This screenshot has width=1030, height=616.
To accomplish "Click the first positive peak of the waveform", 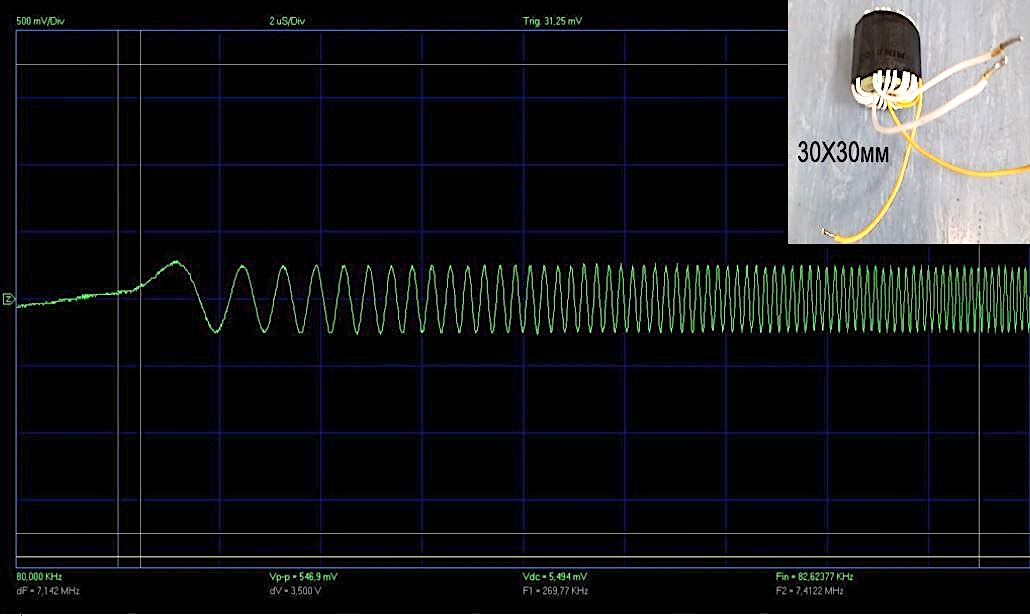I will (174, 262).
